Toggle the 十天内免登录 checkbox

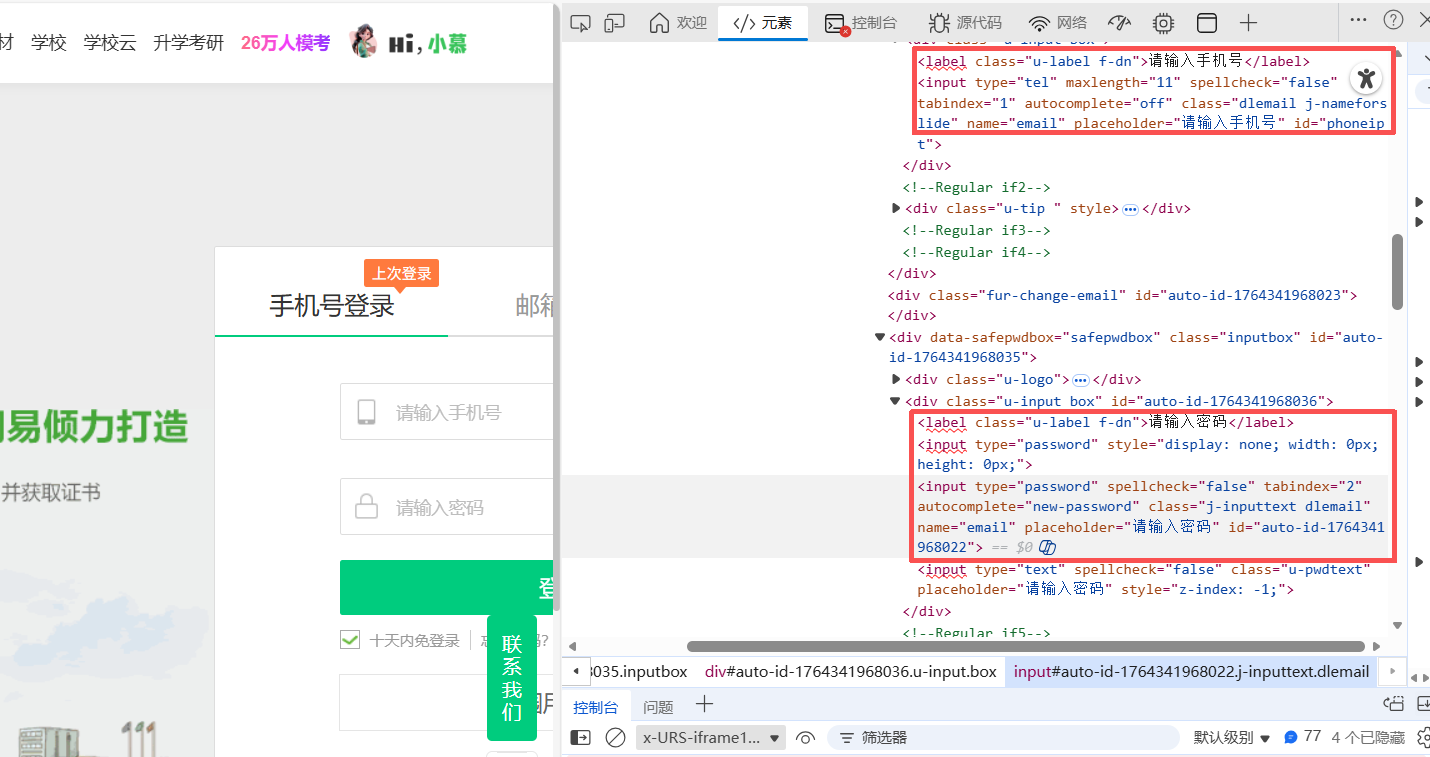point(350,640)
